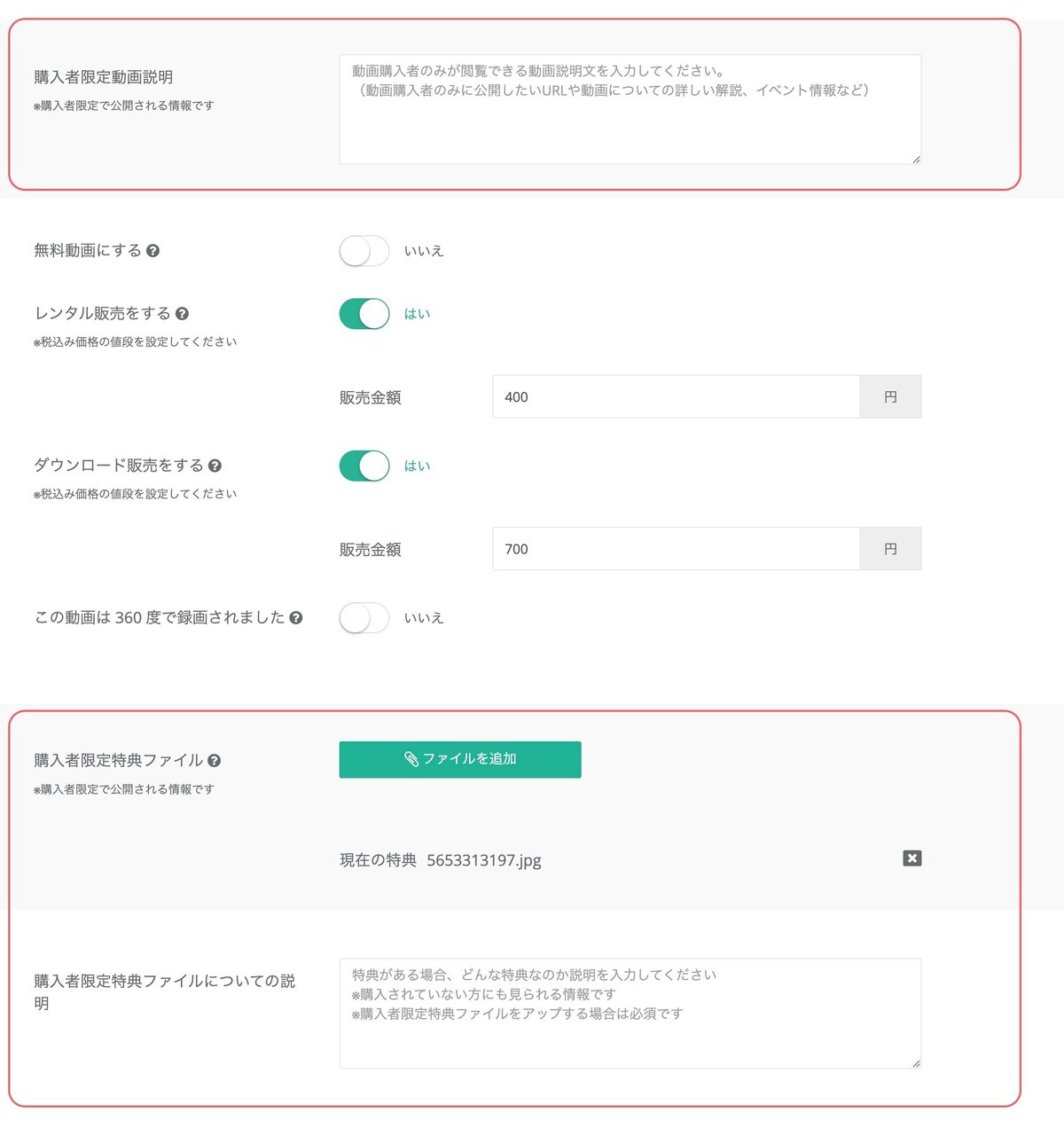Disable the レンタル販売をする toggle
Screen dimensions: 1064x1136
click(x=364, y=313)
